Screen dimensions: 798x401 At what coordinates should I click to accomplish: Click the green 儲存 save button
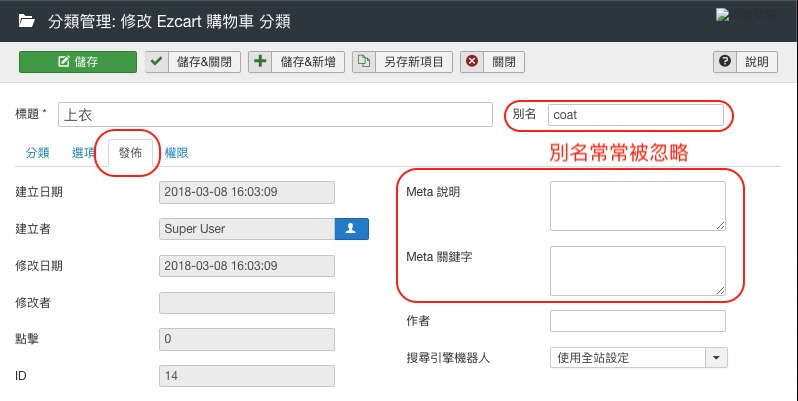tap(78, 62)
